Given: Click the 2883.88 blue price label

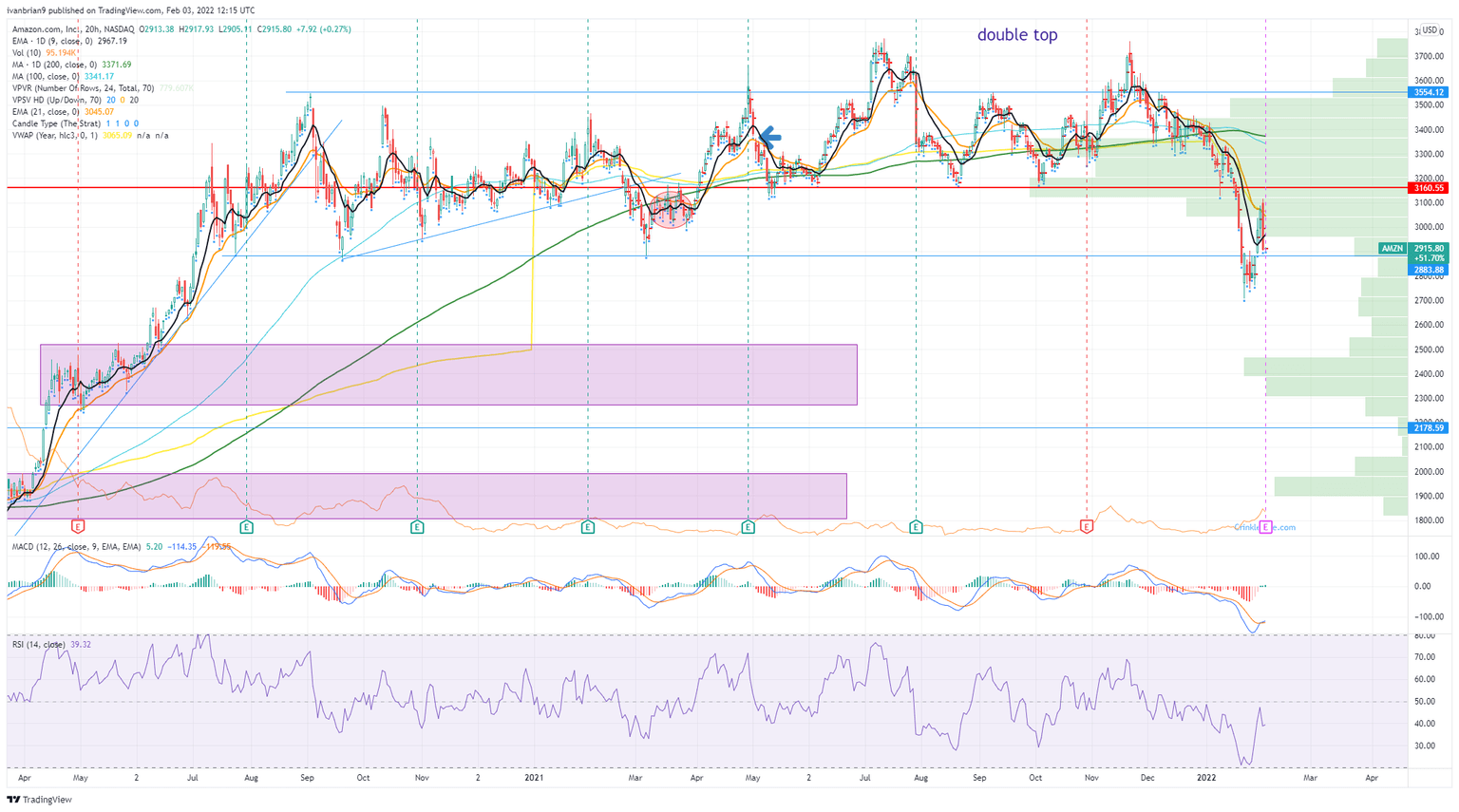Looking at the screenshot, I should (x=1428, y=271).
